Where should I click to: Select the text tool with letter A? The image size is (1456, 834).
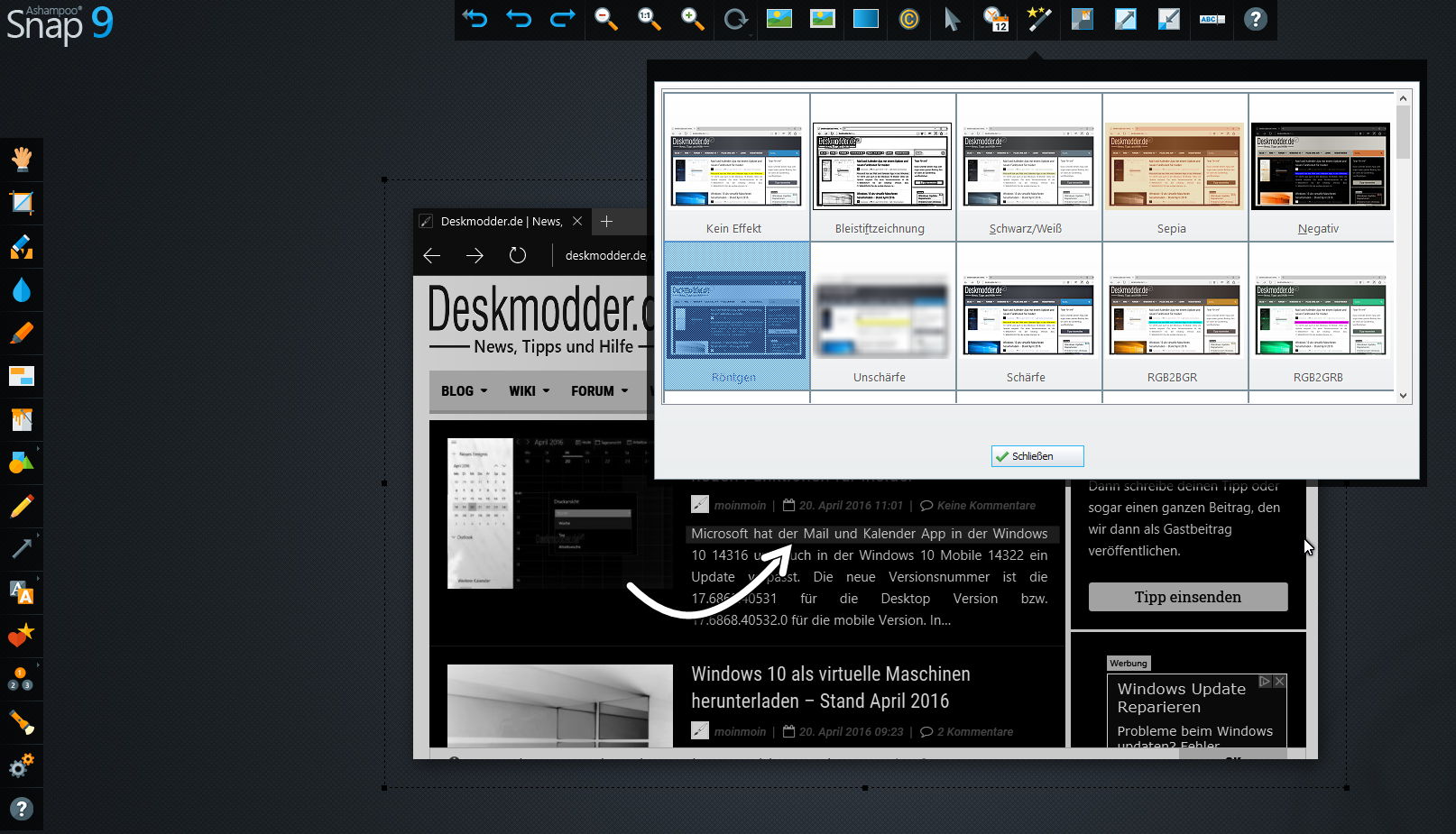point(22,591)
